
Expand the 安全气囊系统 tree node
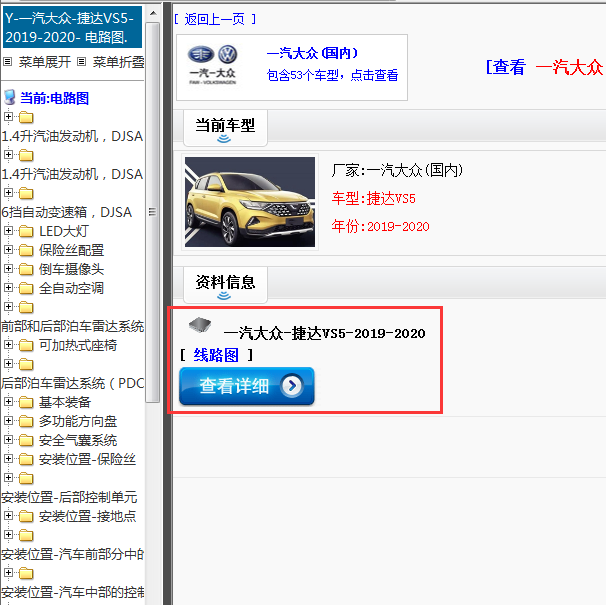(8, 440)
